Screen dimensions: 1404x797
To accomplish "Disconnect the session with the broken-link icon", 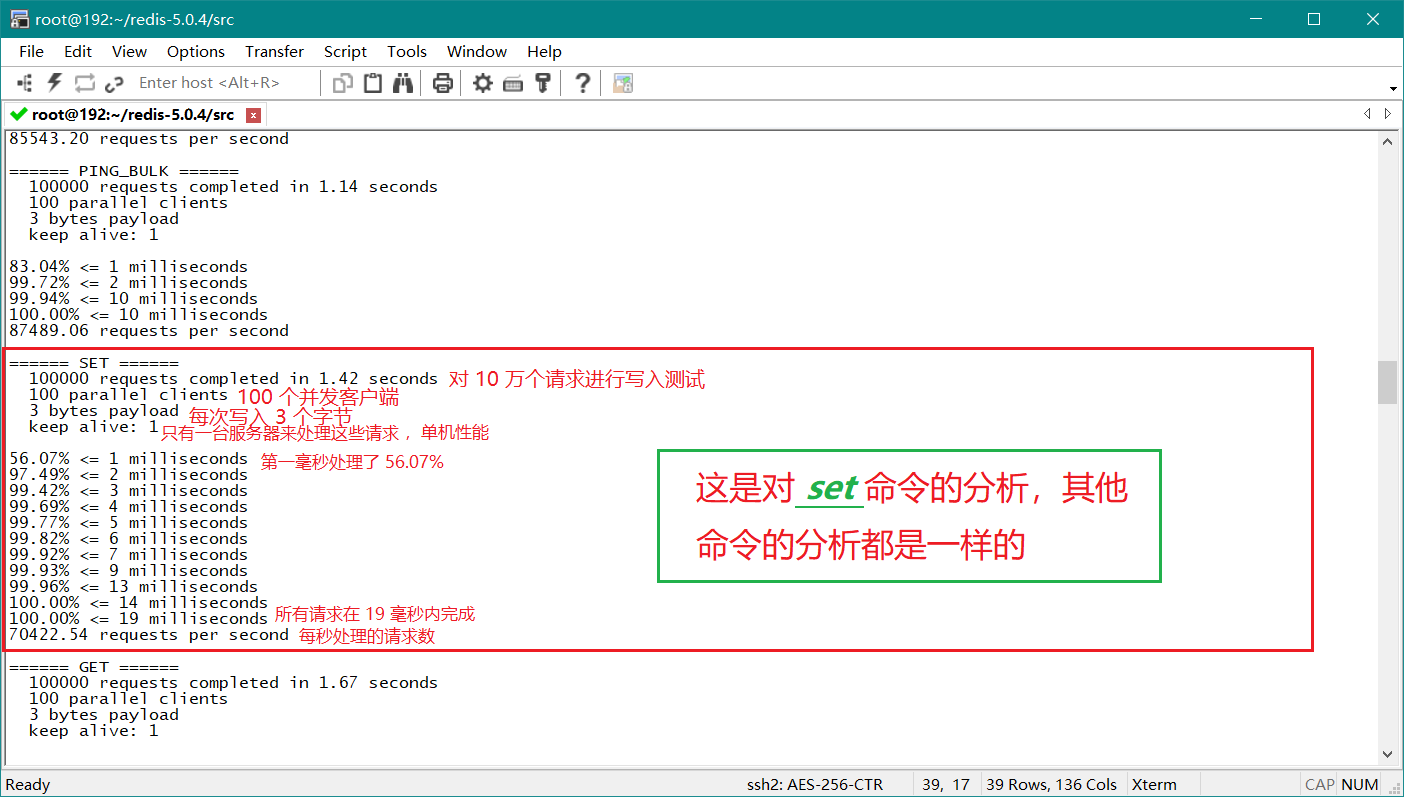I will coord(114,83).
